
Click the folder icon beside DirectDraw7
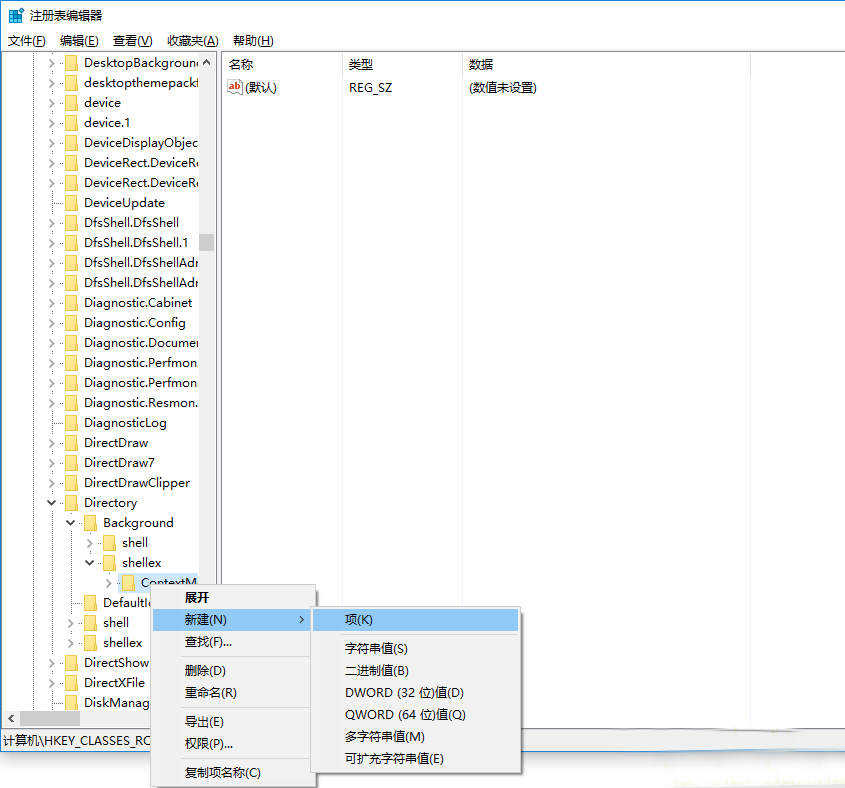71,463
